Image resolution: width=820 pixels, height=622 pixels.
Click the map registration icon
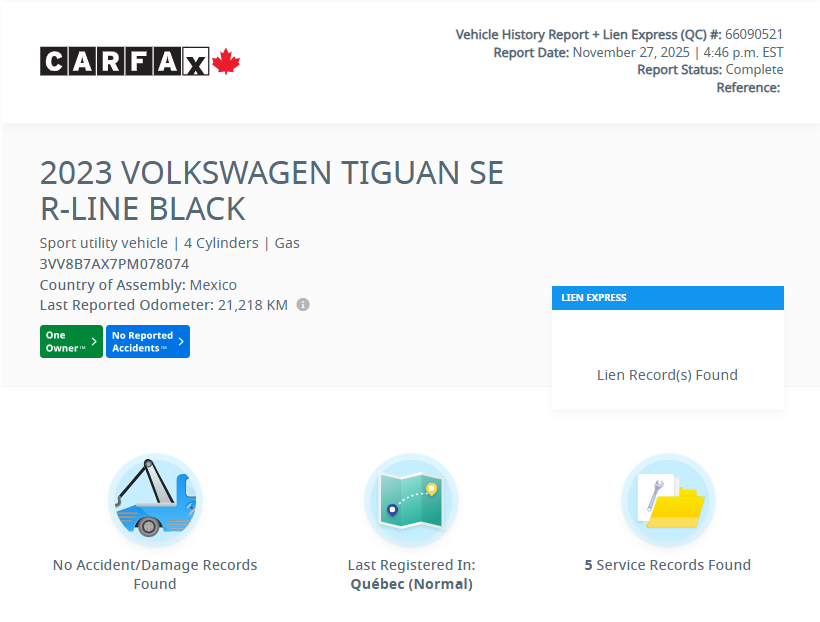pos(411,500)
